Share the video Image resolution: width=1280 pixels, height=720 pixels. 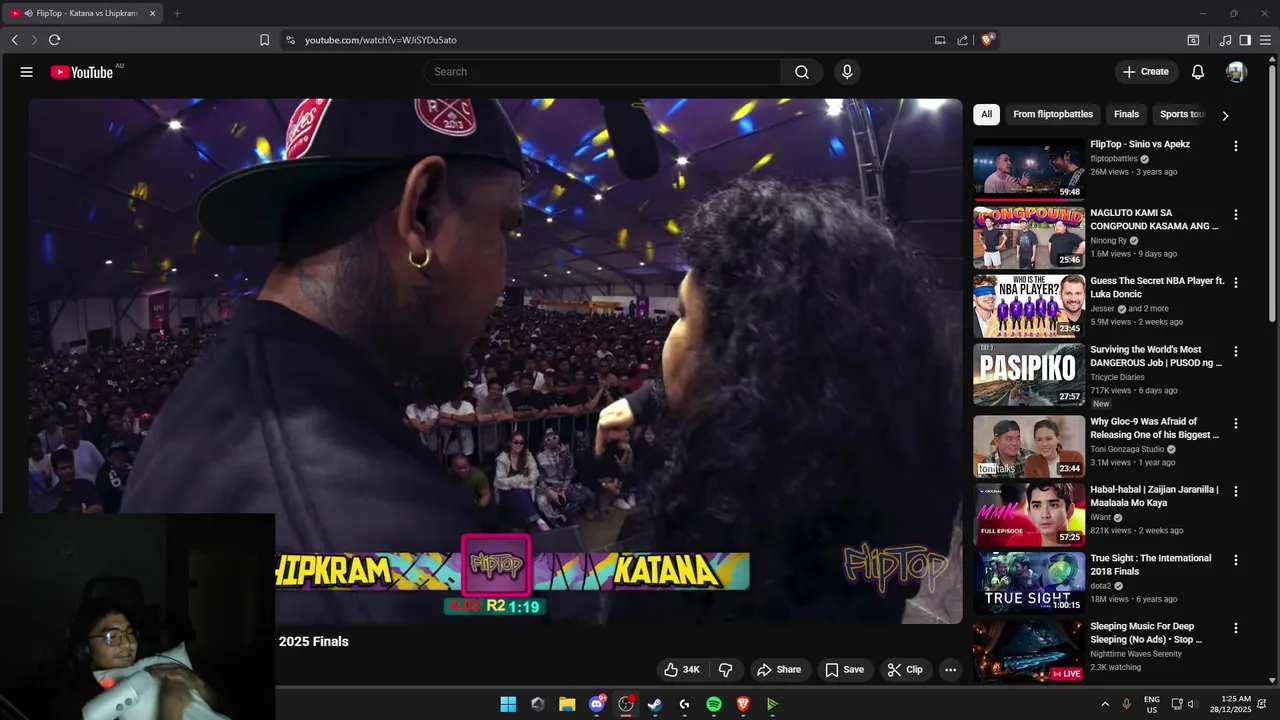coord(779,670)
